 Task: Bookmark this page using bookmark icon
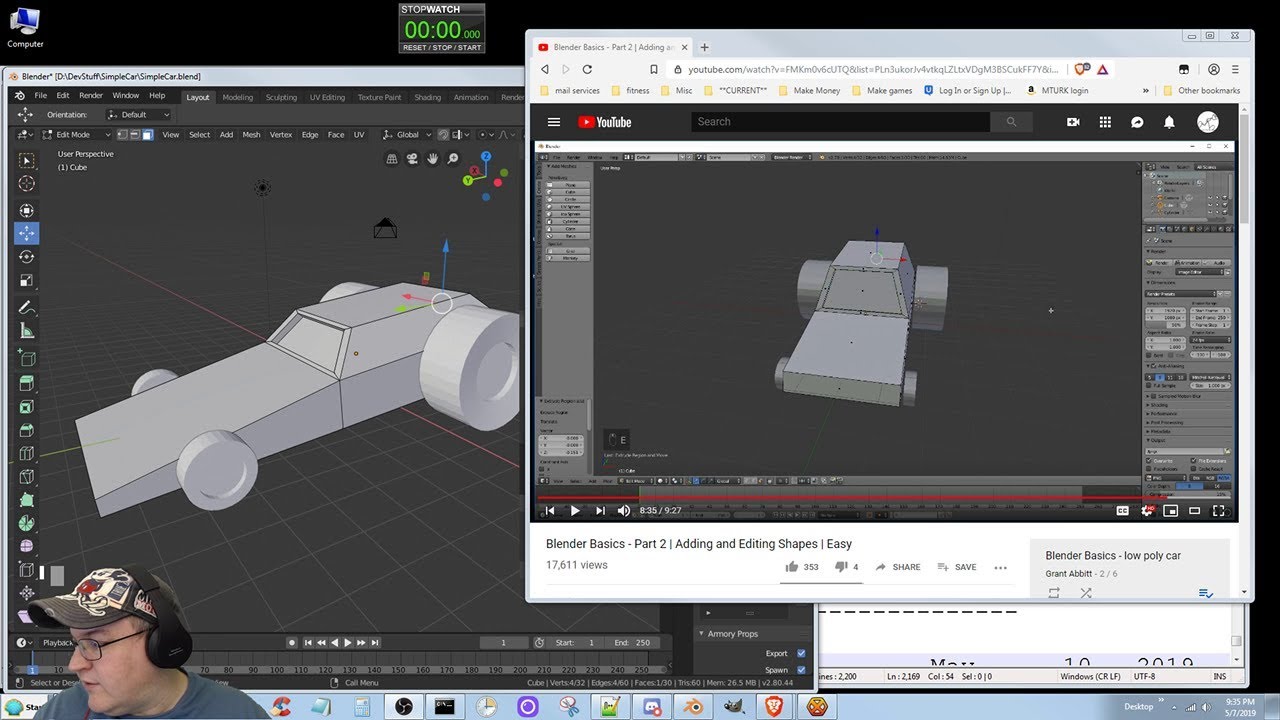click(653, 69)
